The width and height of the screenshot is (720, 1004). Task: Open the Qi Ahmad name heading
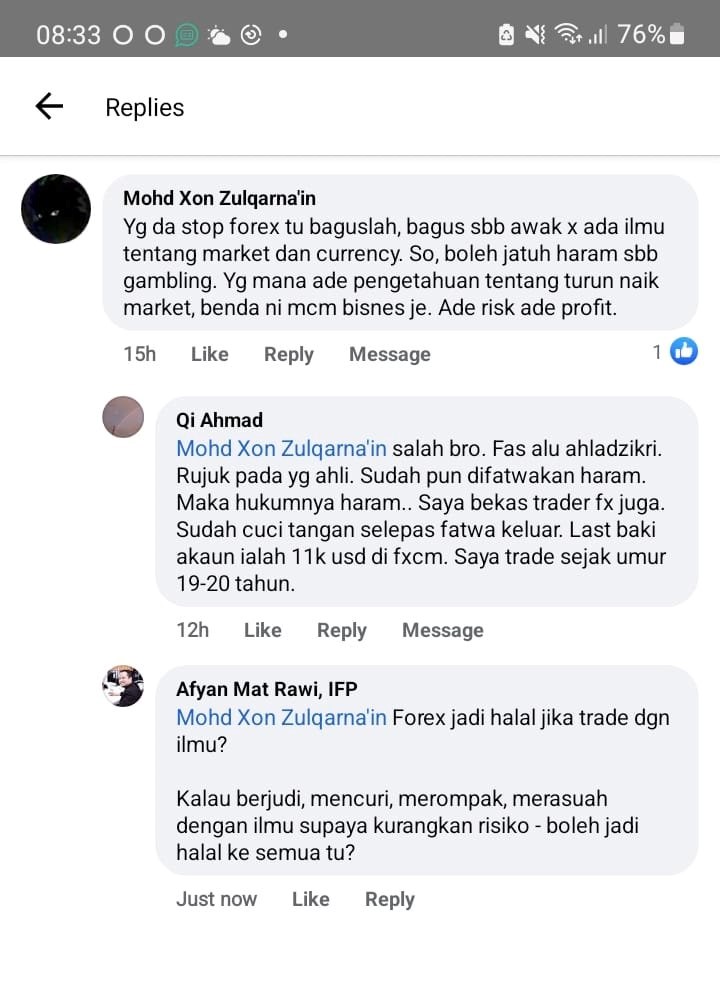(x=220, y=420)
